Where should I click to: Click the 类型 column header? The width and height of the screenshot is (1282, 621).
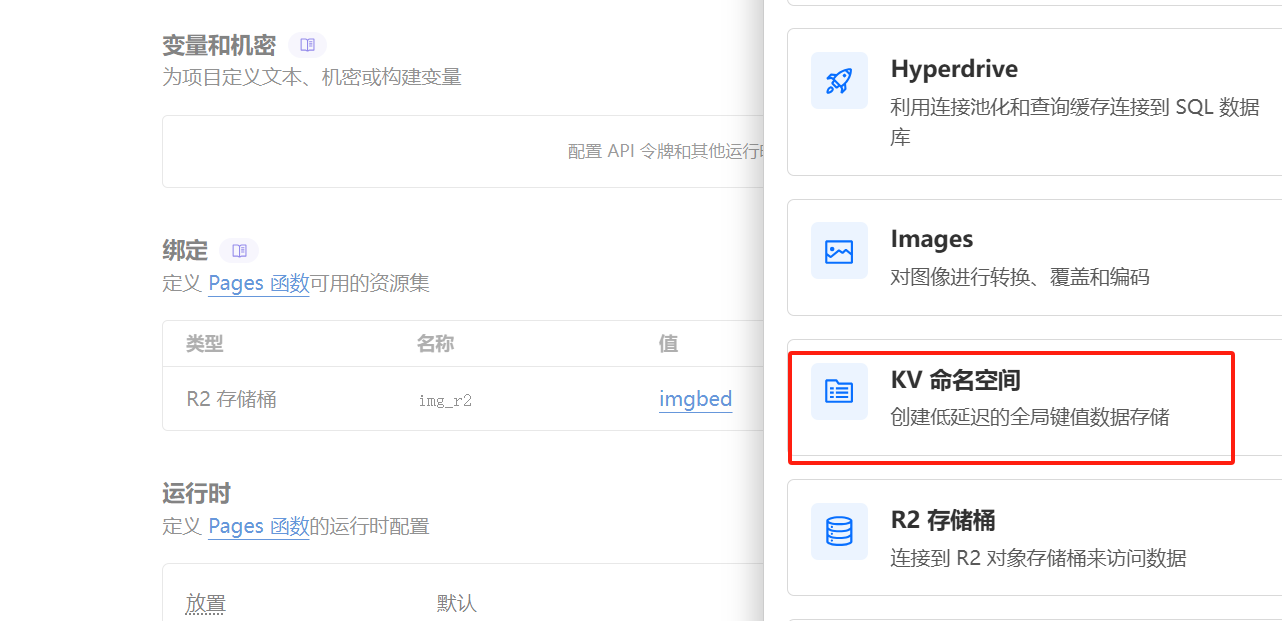click(204, 344)
